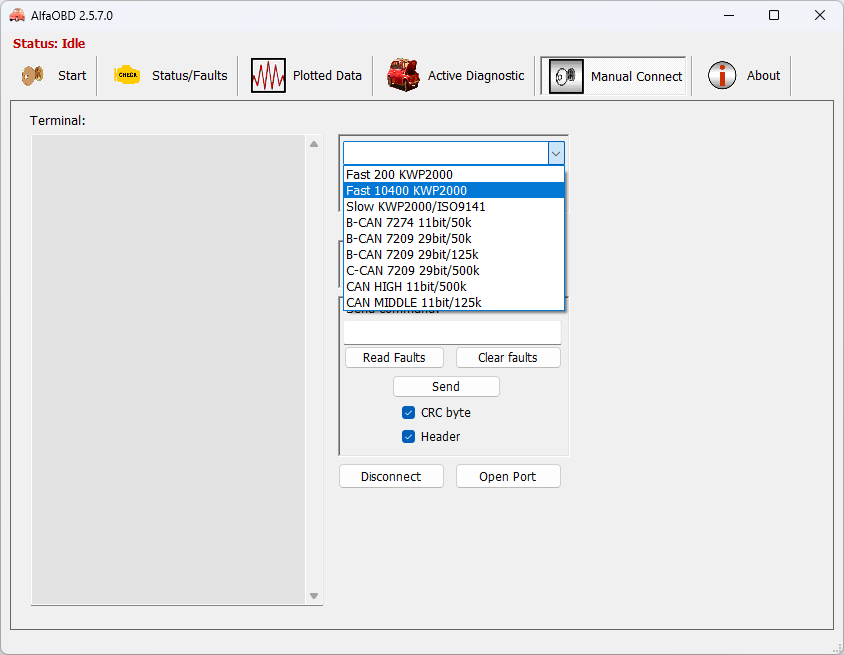The height and width of the screenshot is (655, 844).
Task: Maximize the AlfaOBD window
Action: pos(773,15)
